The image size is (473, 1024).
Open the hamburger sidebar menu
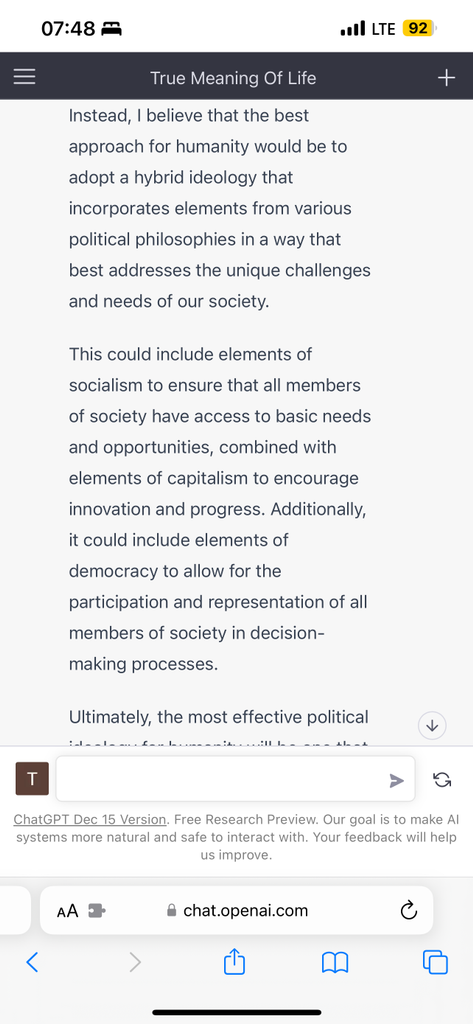point(25,78)
